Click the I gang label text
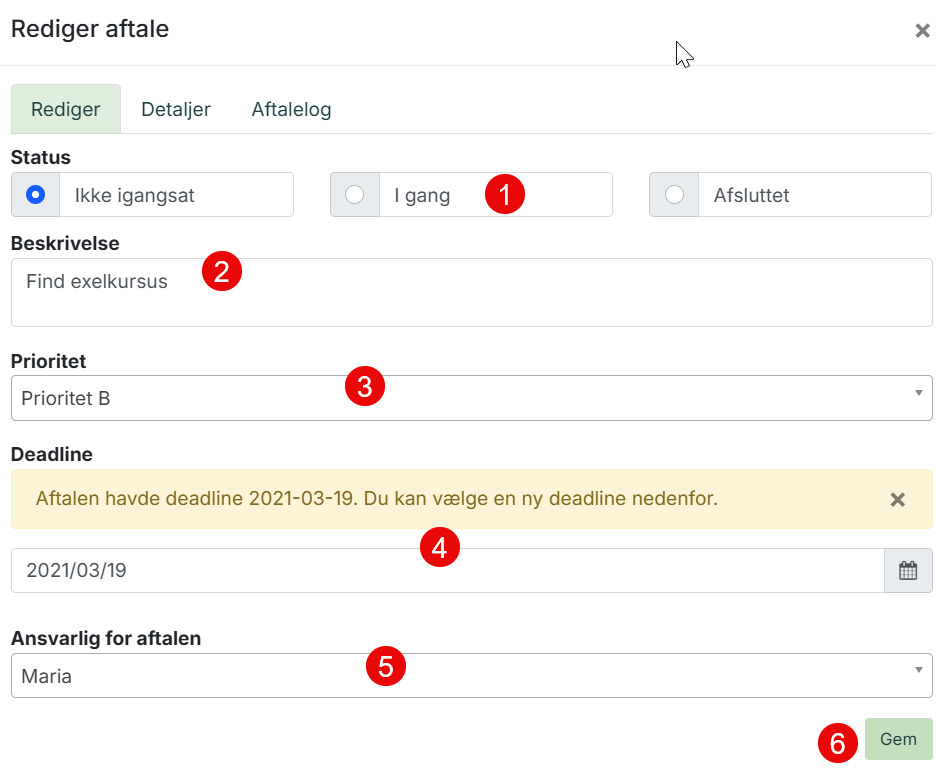Image resolution: width=936 pixels, height=772 pixels. 421,195
